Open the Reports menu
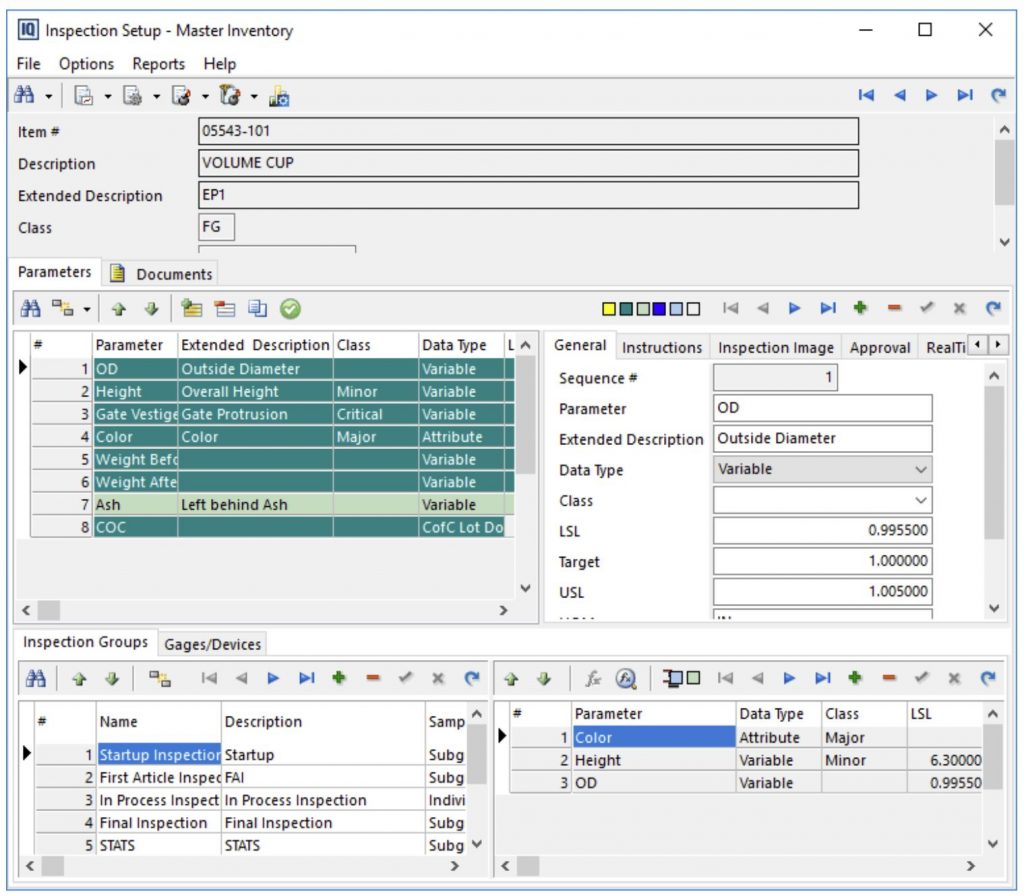The width and height of the screenshot is (1024, 896). 158,64
